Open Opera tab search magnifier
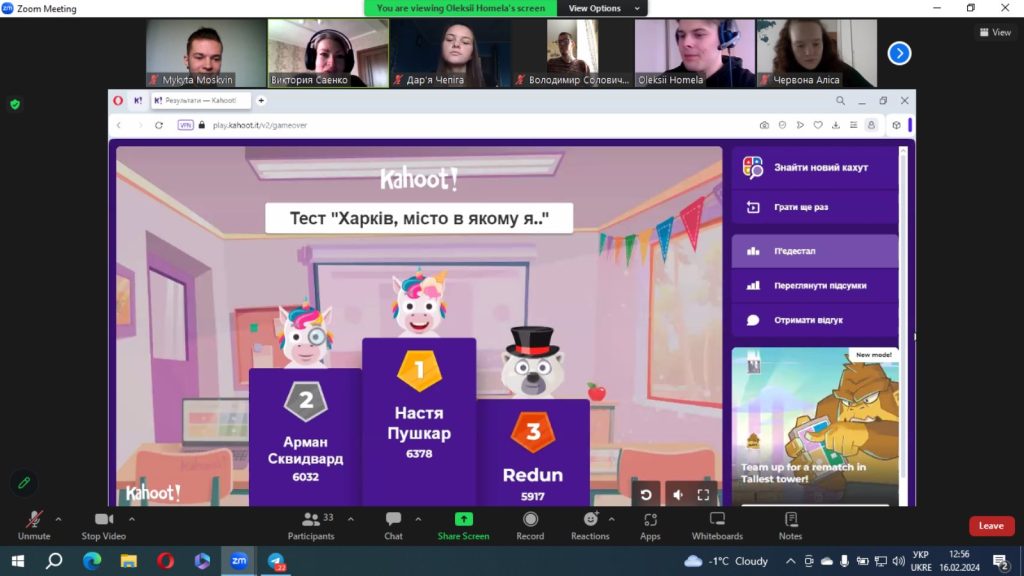Viewport: 1024px width, 576px height. pos(840,101)
